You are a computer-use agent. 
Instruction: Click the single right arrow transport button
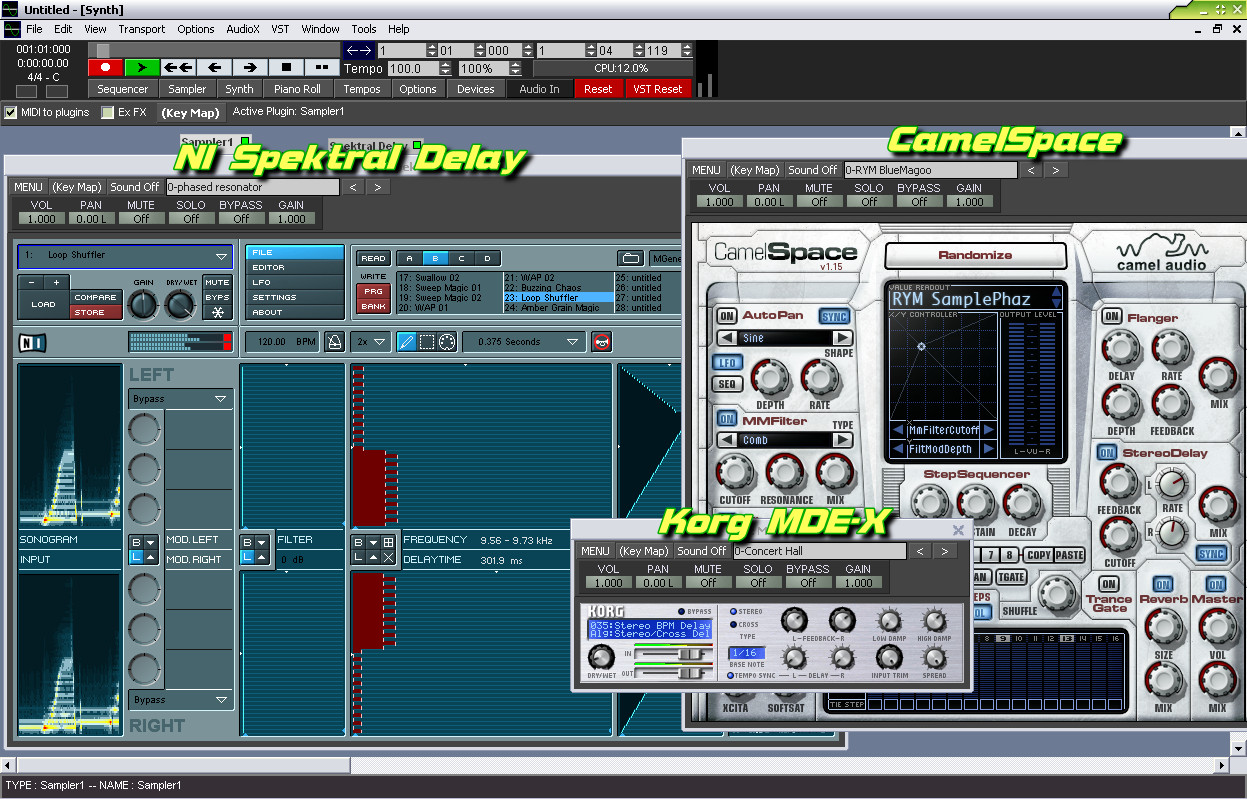tap(250, 68)
